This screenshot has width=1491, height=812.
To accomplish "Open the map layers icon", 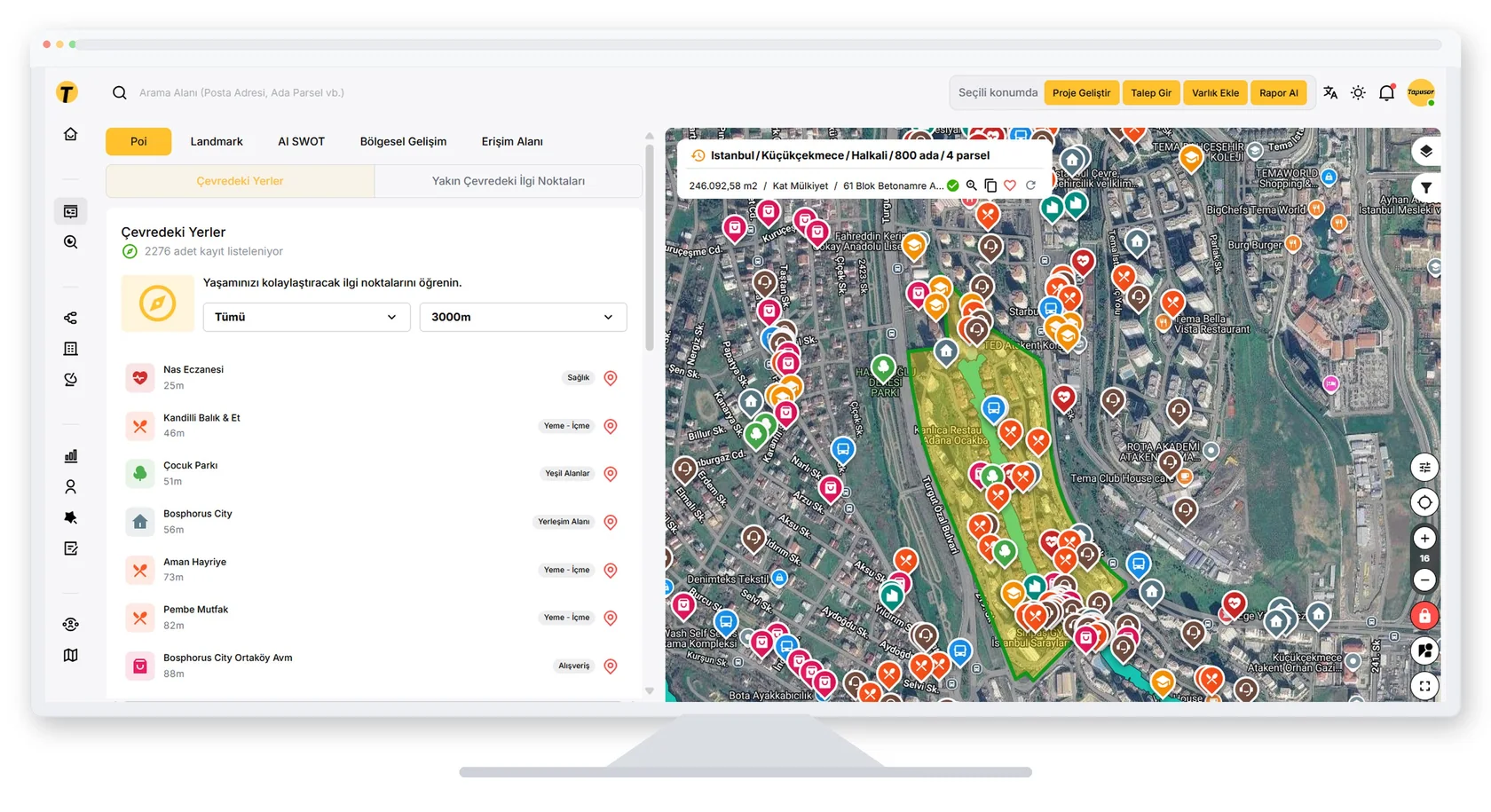I will (1425, 151).
